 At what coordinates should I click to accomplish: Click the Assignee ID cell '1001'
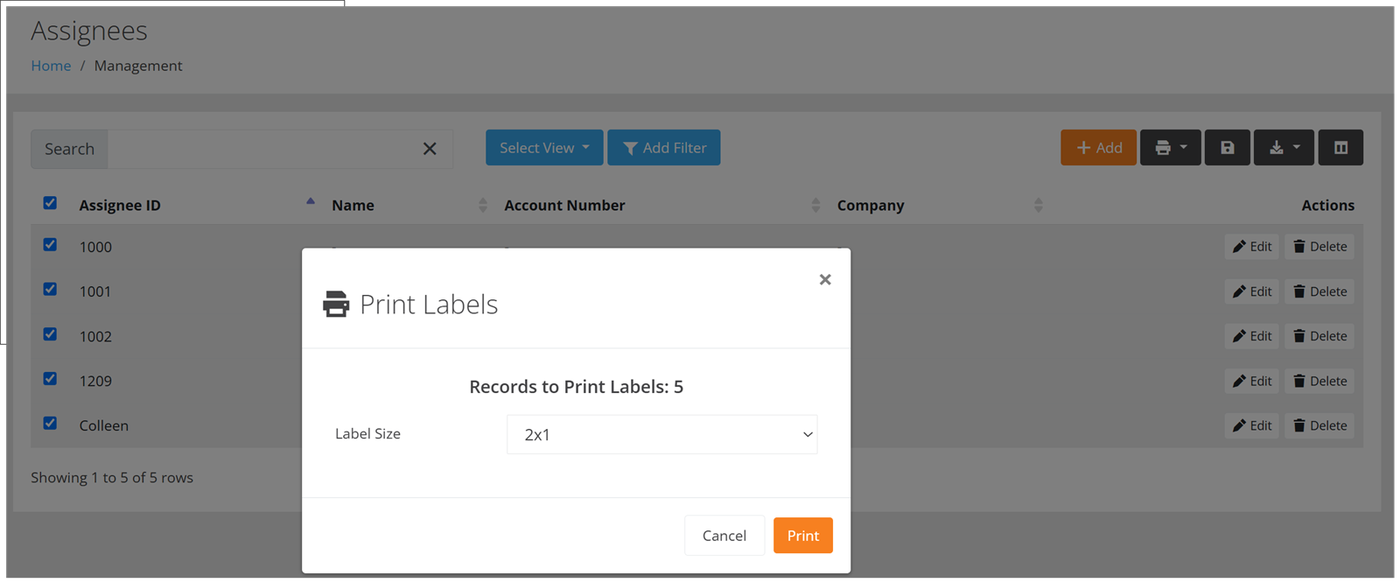coord(96,292)
